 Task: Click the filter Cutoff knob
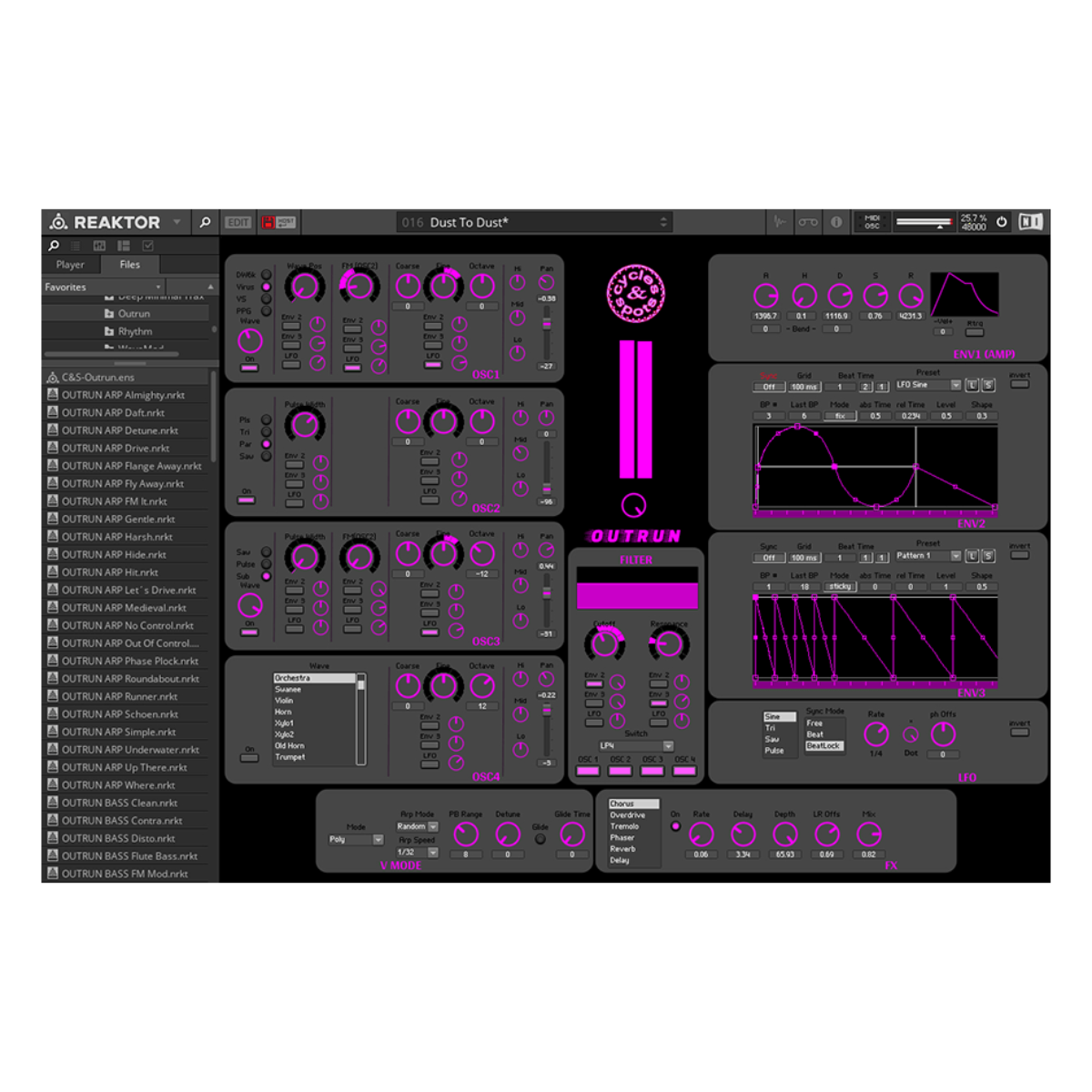tap(603, 644)
